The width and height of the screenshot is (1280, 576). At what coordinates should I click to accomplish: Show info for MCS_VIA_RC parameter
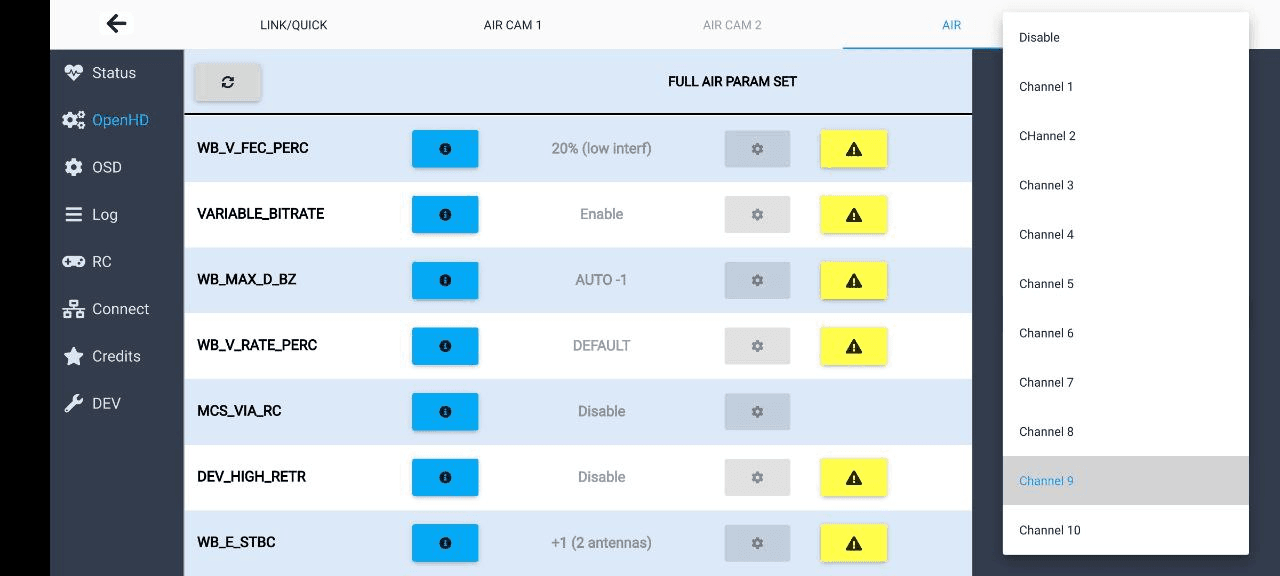pyautogui.click(x=445, y=412)
